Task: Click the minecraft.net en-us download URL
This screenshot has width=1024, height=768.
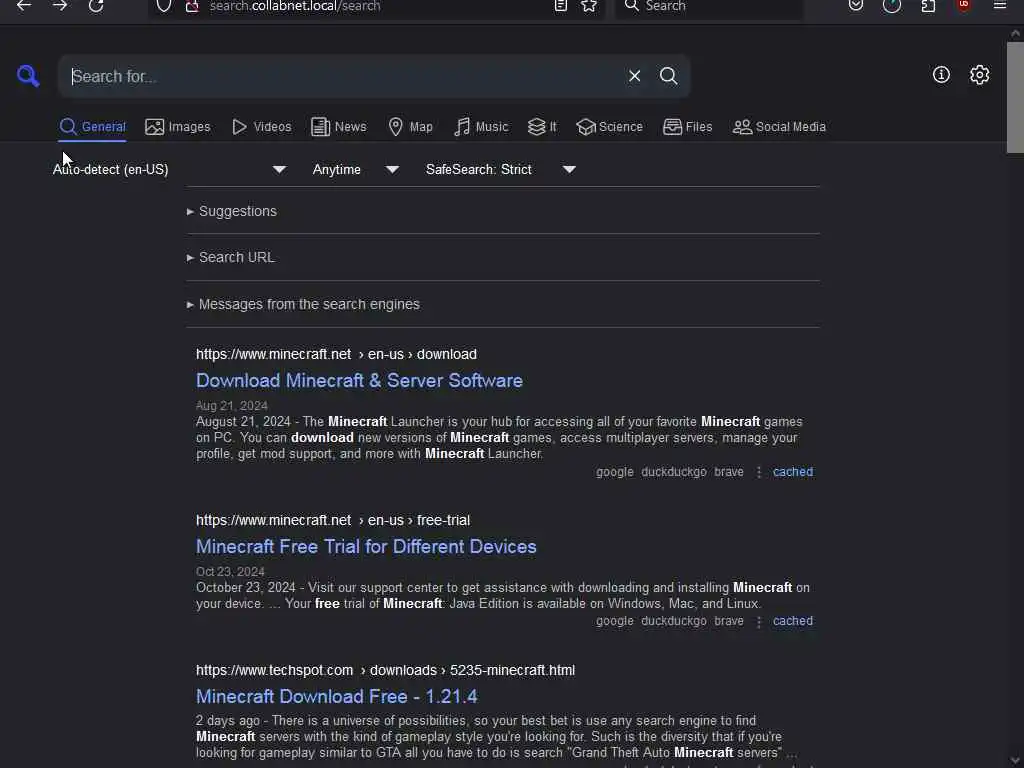Action: pyautogui.click(x=336, y=354)
